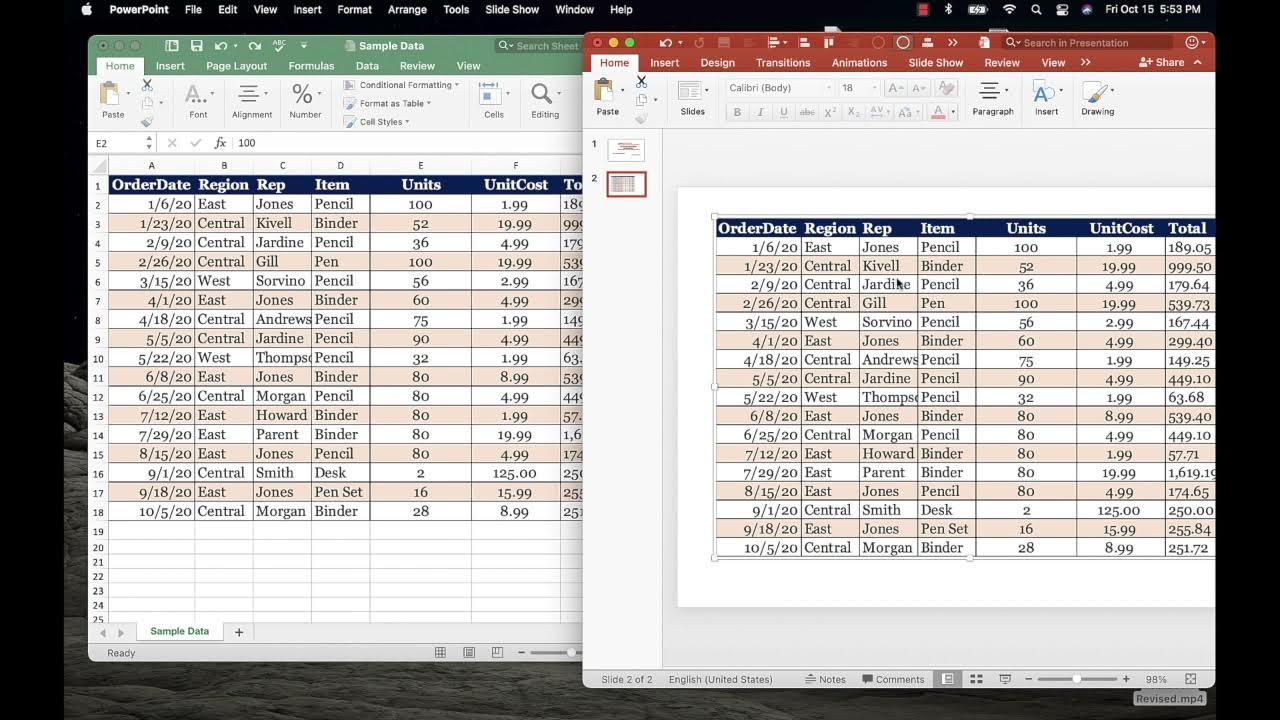Viewport: 1280px width, 720px height.
Task: Open the Transitions tab in PowerPoint
Action: tap(783, 62)
